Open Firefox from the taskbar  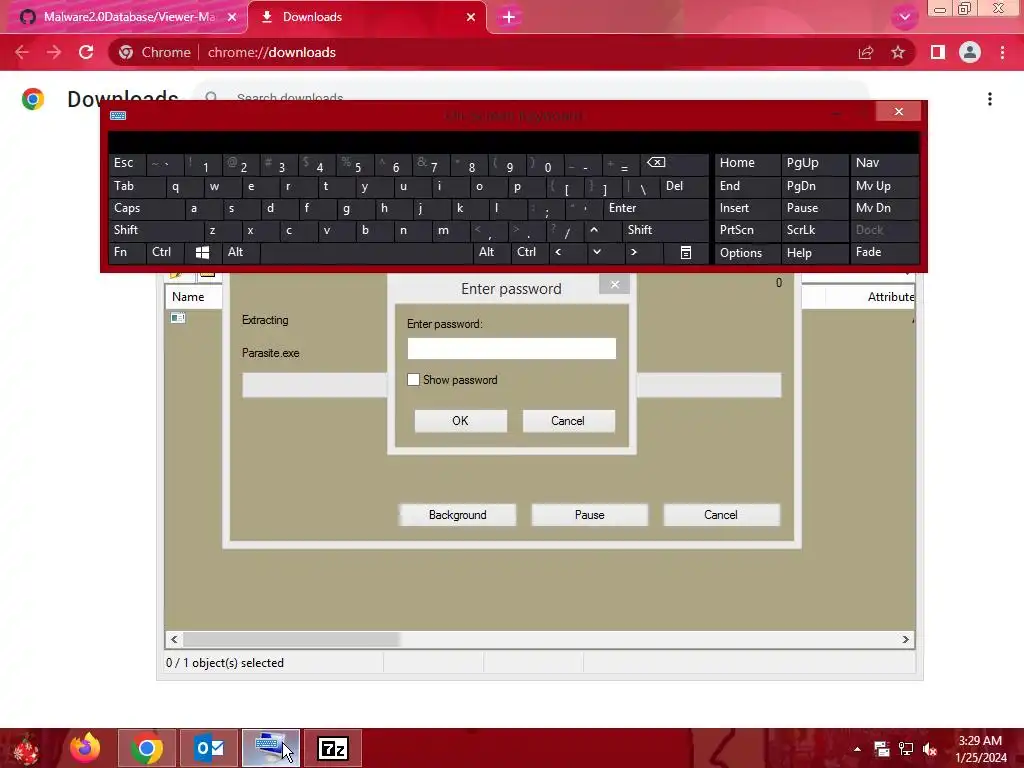[x=85, y=748]
